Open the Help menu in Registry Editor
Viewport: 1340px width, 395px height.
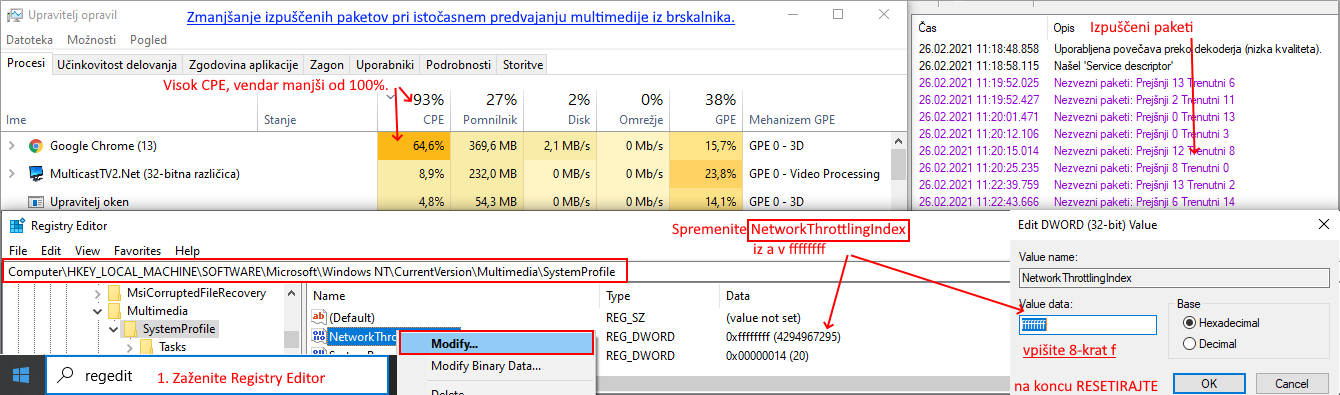tap(187, 250)
